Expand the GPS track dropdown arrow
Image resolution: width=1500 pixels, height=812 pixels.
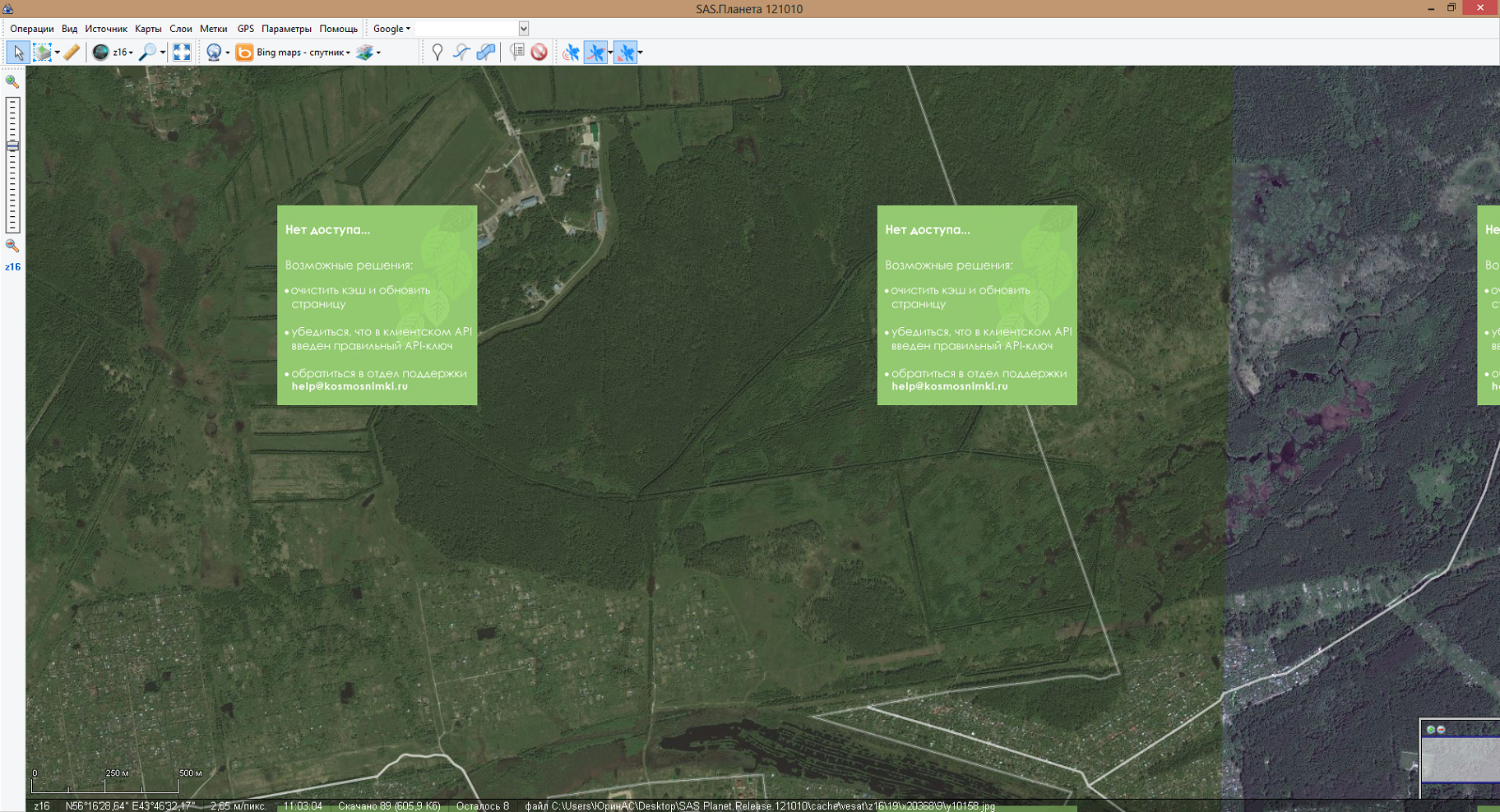click(x=610, y=53)
